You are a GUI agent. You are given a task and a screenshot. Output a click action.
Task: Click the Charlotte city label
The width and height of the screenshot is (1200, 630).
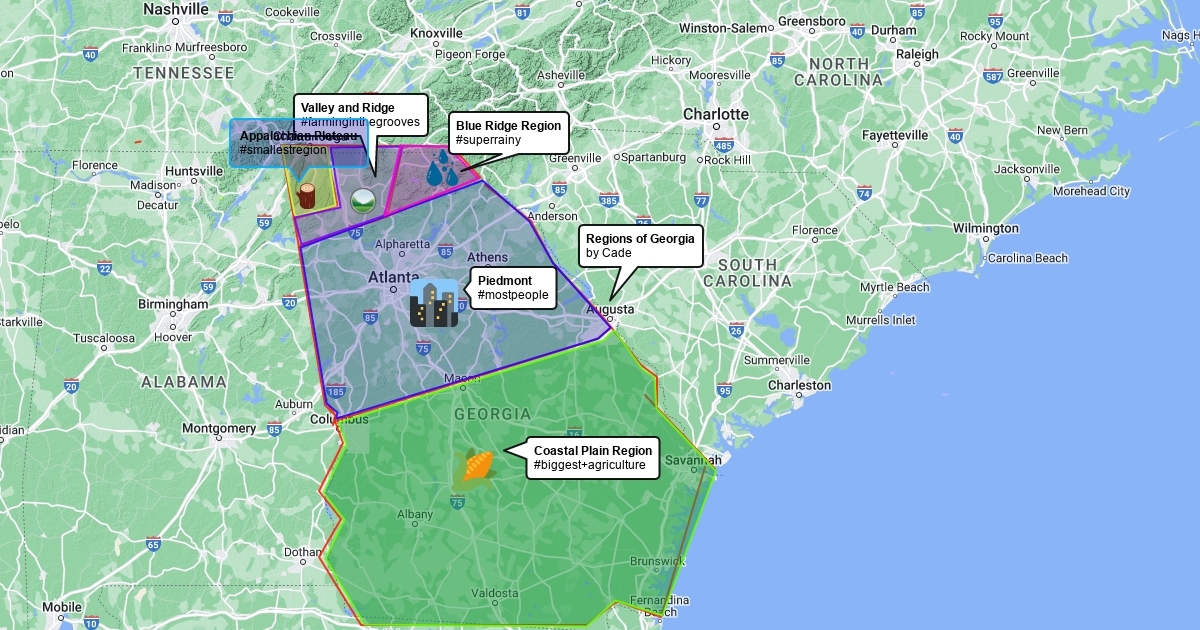click(716, 114)
